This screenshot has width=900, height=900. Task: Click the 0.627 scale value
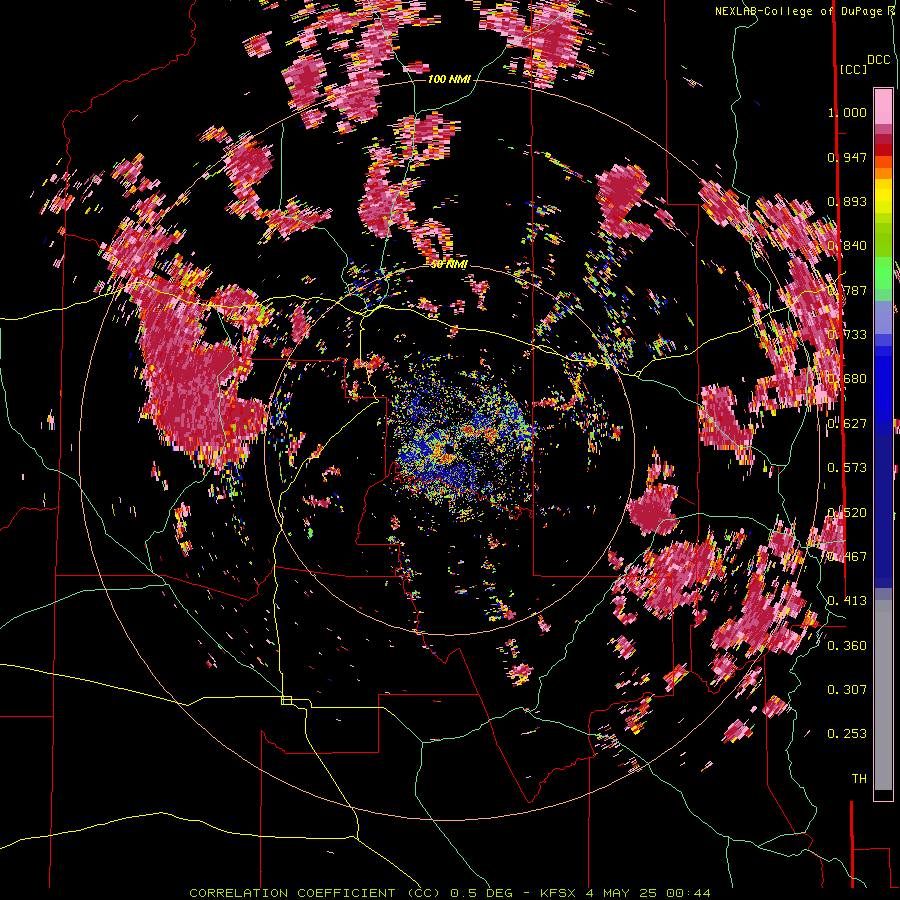847,423
